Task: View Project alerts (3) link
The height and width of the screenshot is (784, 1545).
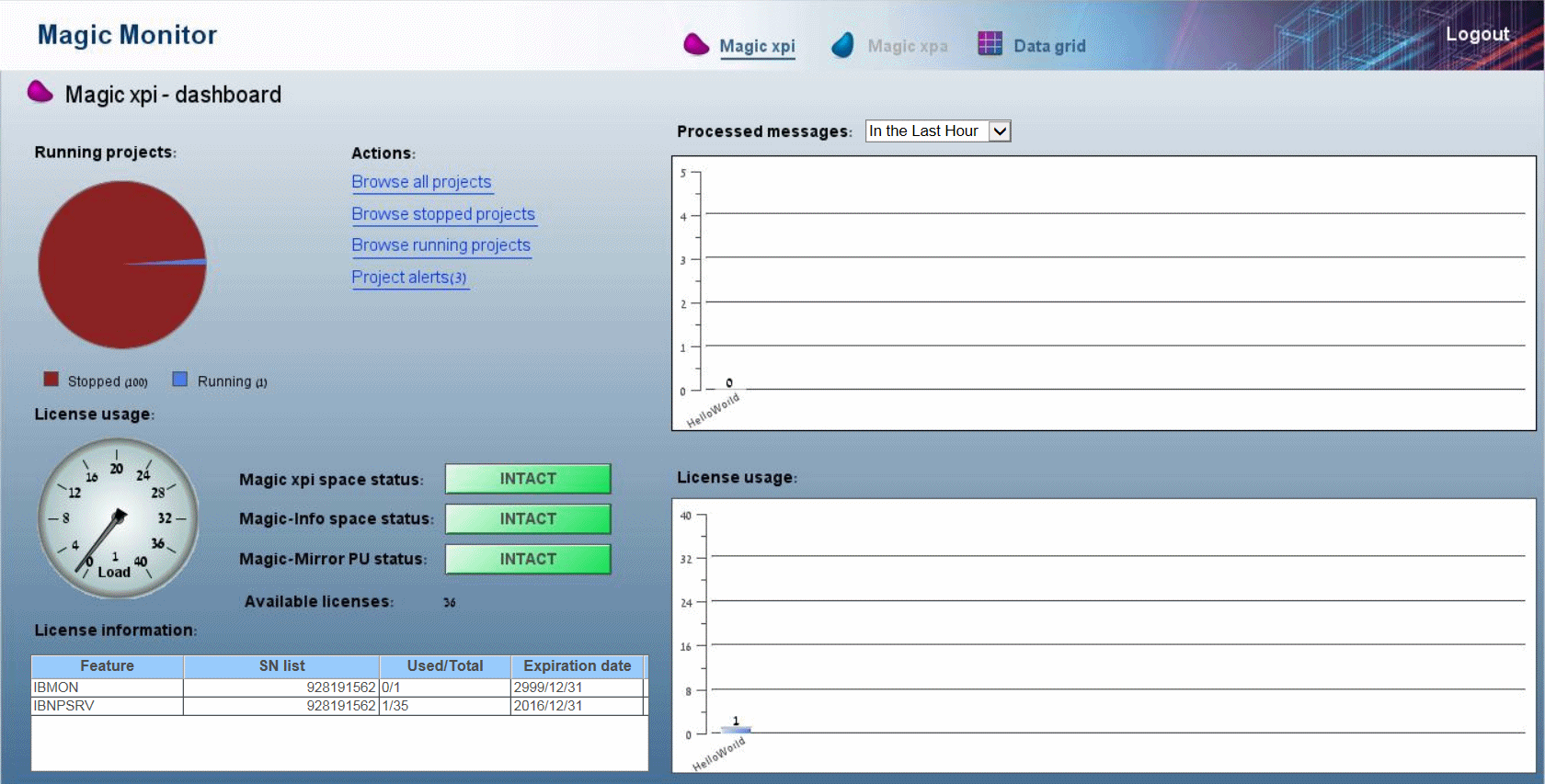Action: click(x=409, y=278)
